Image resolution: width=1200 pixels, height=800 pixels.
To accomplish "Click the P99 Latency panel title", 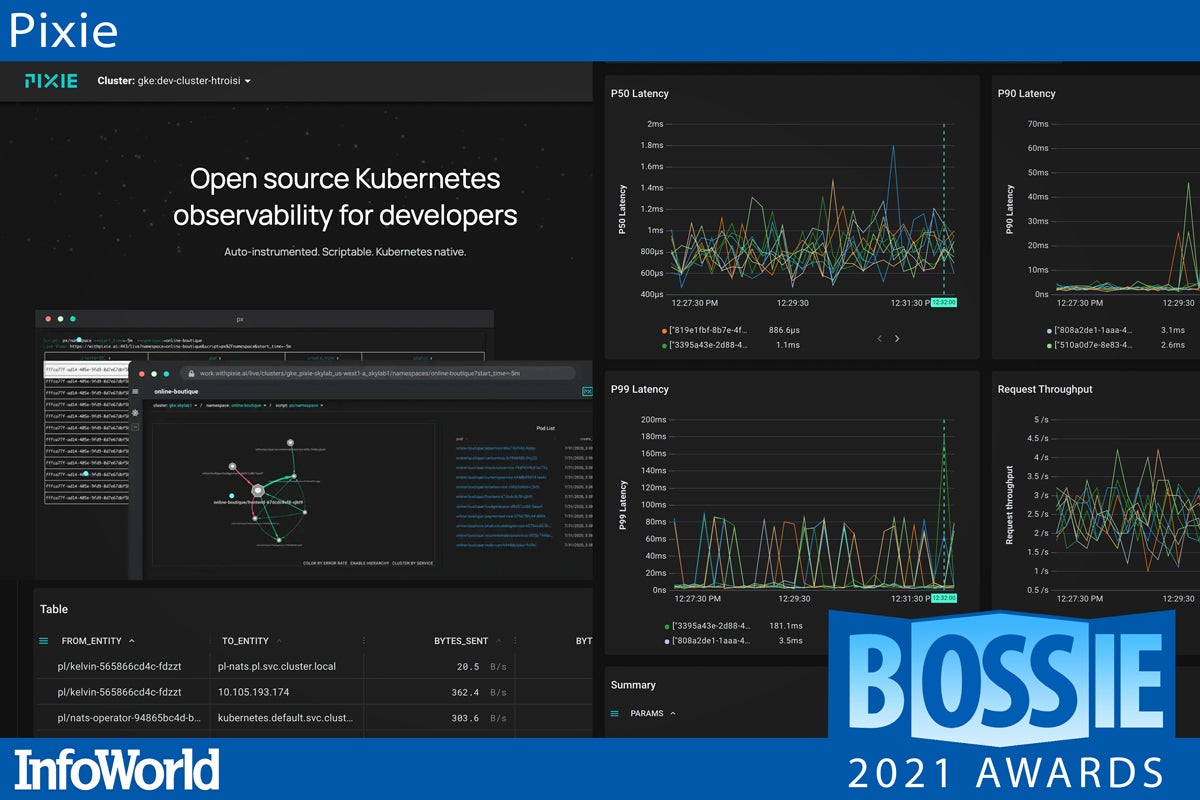I will pos(639,389).
